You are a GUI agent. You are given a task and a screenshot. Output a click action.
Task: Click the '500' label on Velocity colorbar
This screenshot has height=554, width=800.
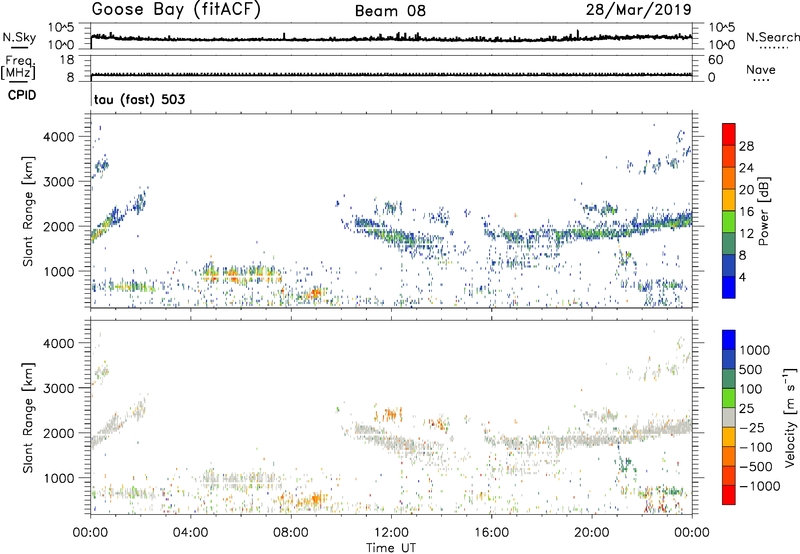752,369
